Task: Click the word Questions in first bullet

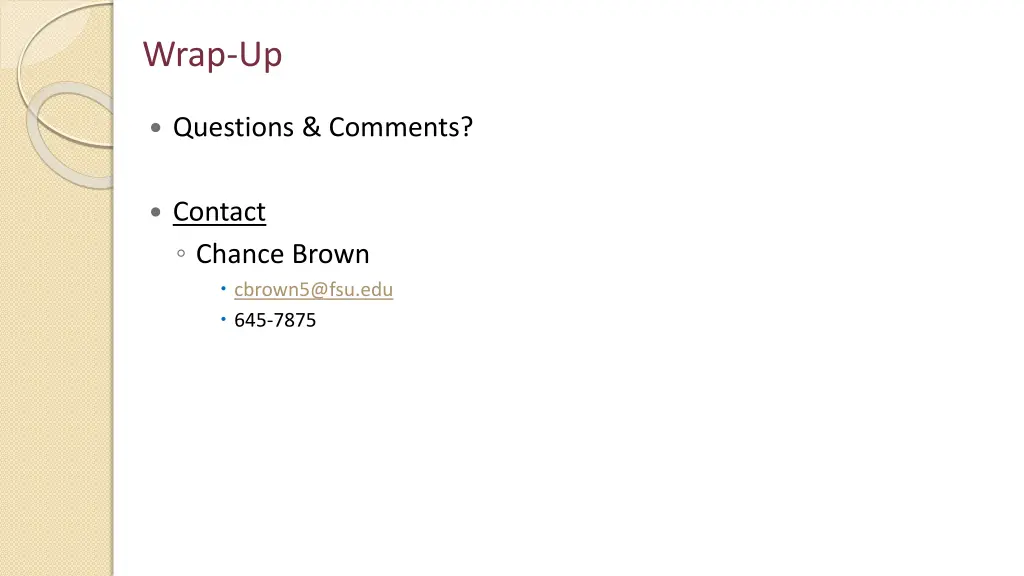Action: [x=233, y=127]
